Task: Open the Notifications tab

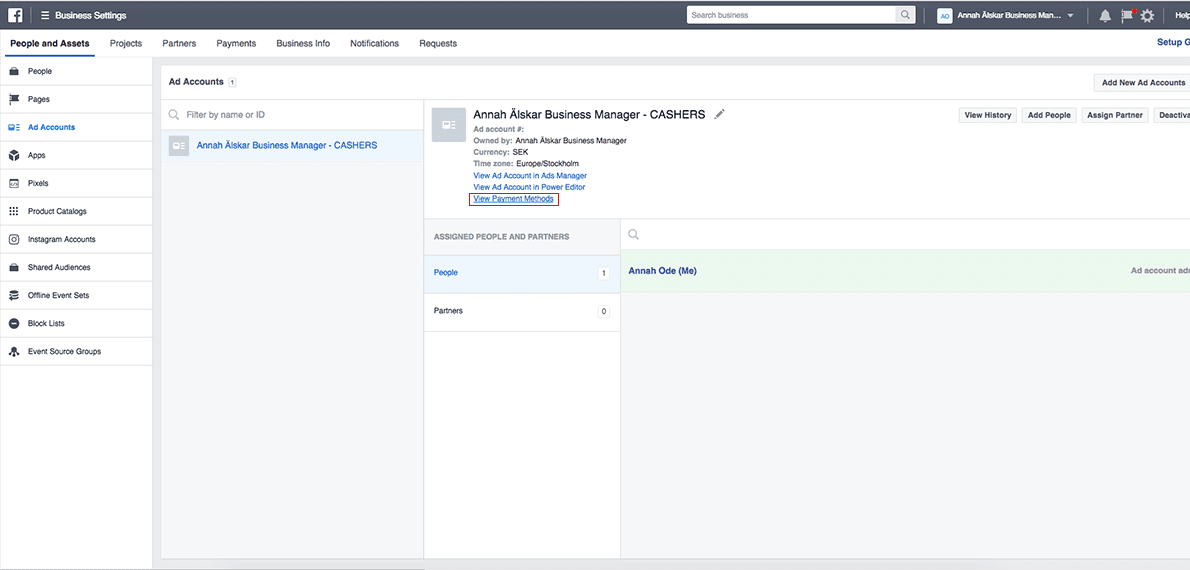Action: pos(374,44)
